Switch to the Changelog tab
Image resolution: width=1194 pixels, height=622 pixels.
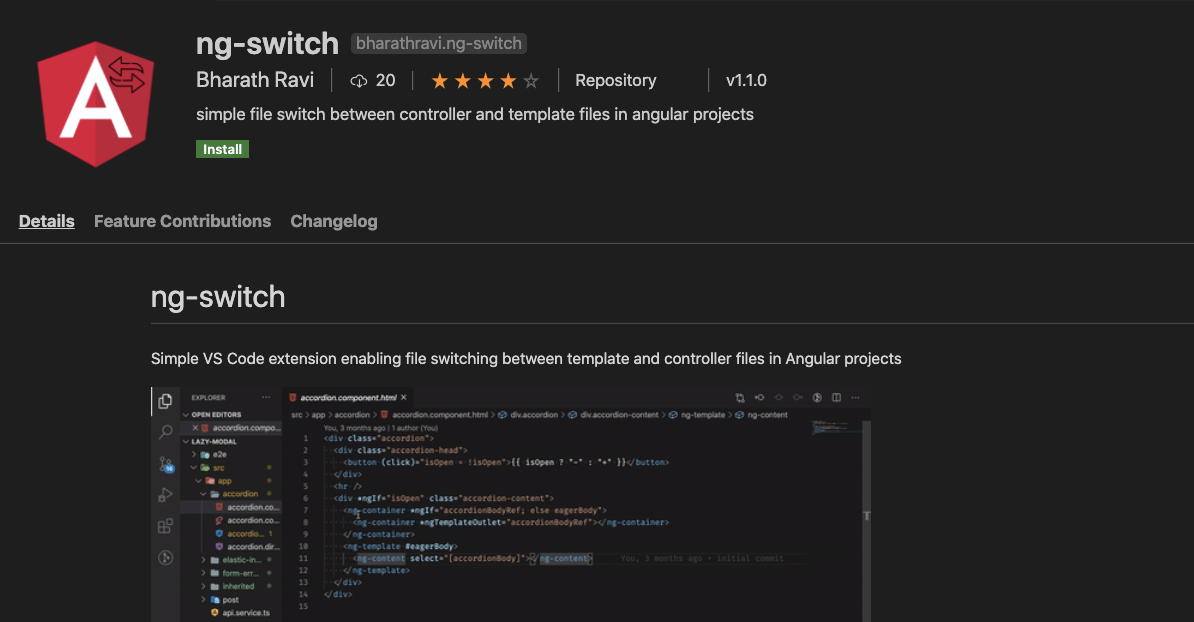334,221
